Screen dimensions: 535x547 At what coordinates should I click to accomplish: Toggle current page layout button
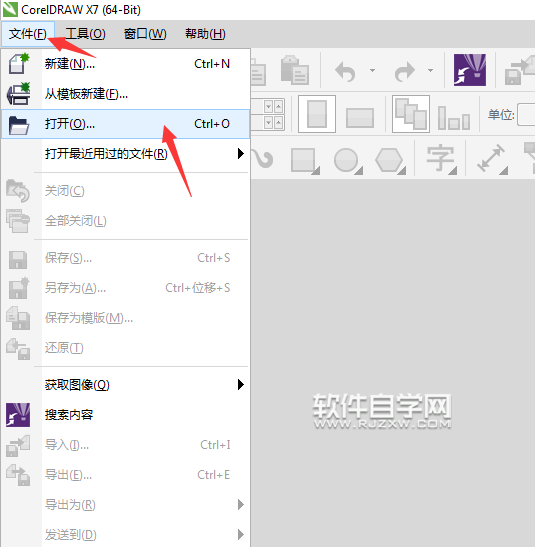point(454,118)
